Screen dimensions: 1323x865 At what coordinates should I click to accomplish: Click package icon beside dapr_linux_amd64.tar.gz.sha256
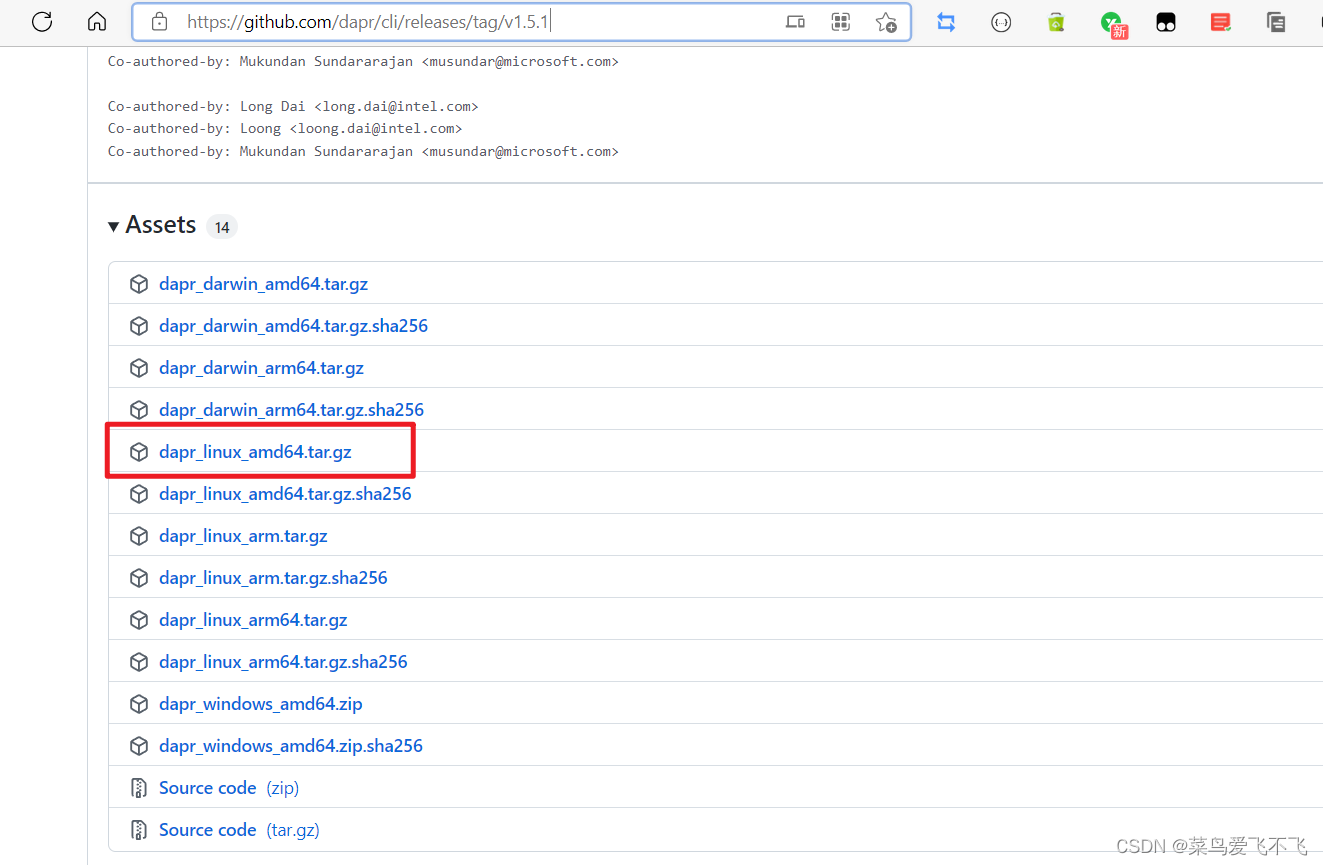139,494
